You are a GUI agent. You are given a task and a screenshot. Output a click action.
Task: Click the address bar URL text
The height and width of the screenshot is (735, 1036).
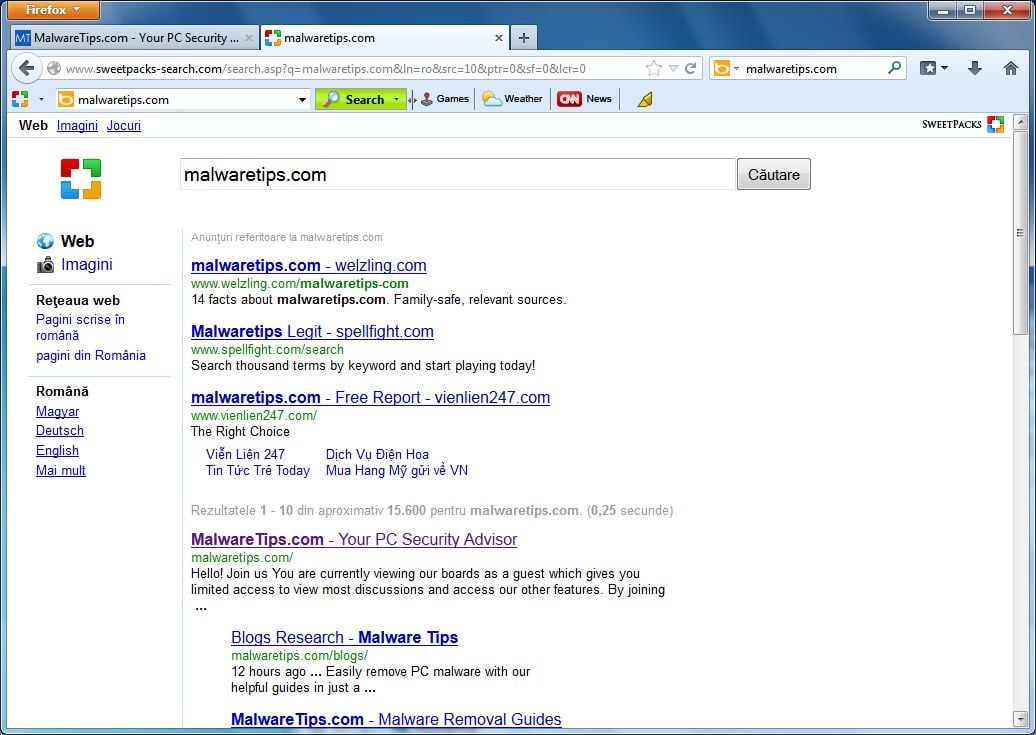point(326,69)
